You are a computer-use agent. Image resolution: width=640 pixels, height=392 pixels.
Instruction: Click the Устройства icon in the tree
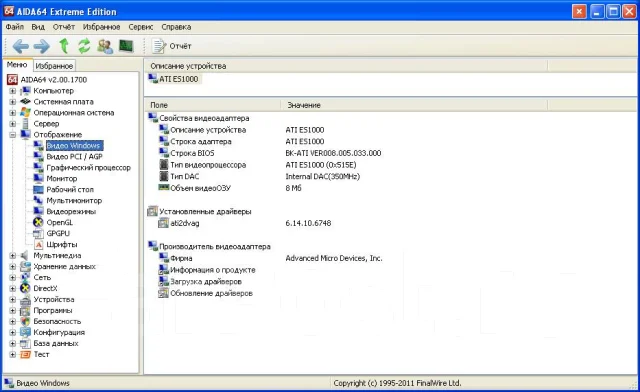point(25,300)
